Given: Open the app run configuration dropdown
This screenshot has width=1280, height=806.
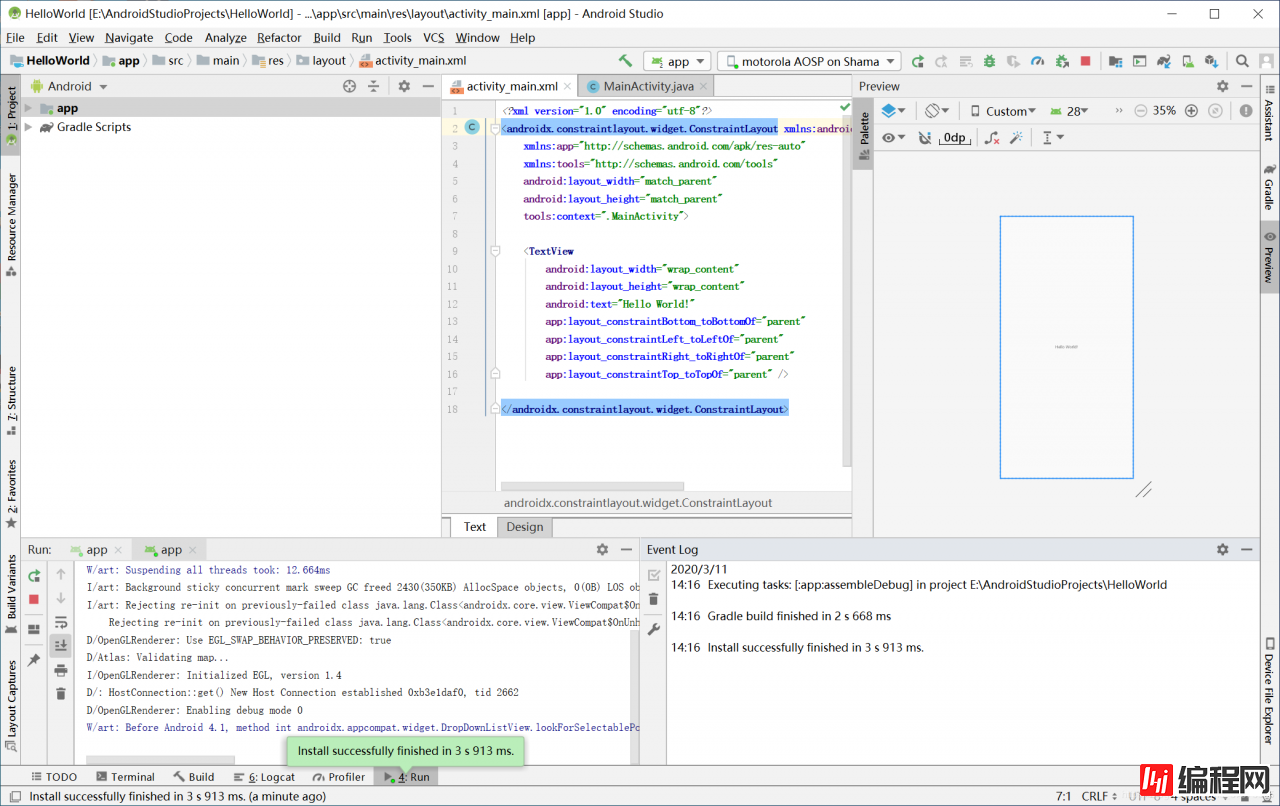Looking at the screenshot, I should pos(677,61).
